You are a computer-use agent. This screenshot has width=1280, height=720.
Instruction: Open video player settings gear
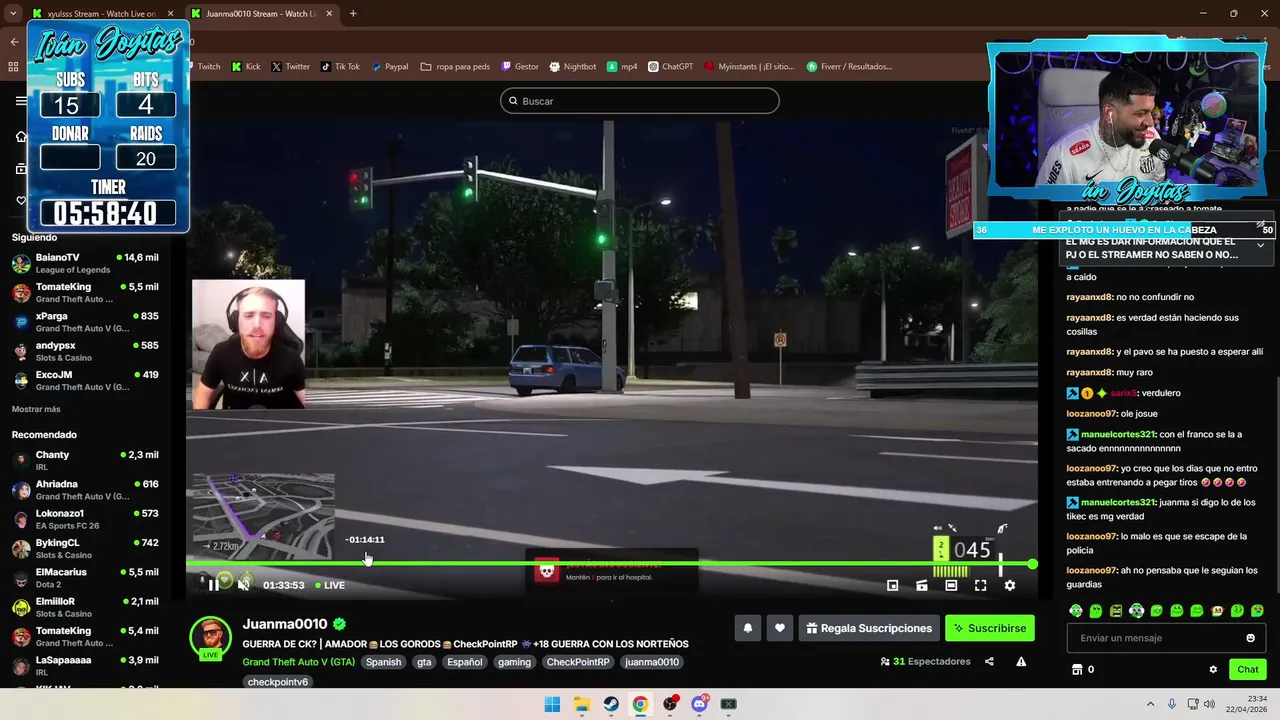point(1010,585)
